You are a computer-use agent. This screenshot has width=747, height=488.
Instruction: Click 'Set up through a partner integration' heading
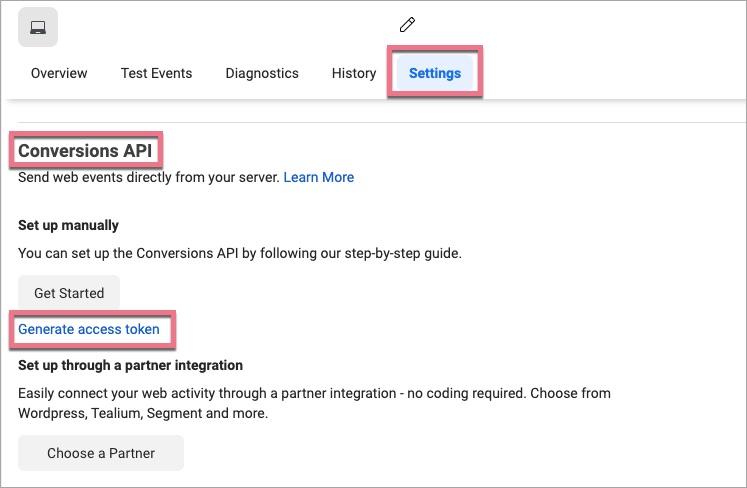[x=130, y=365]
